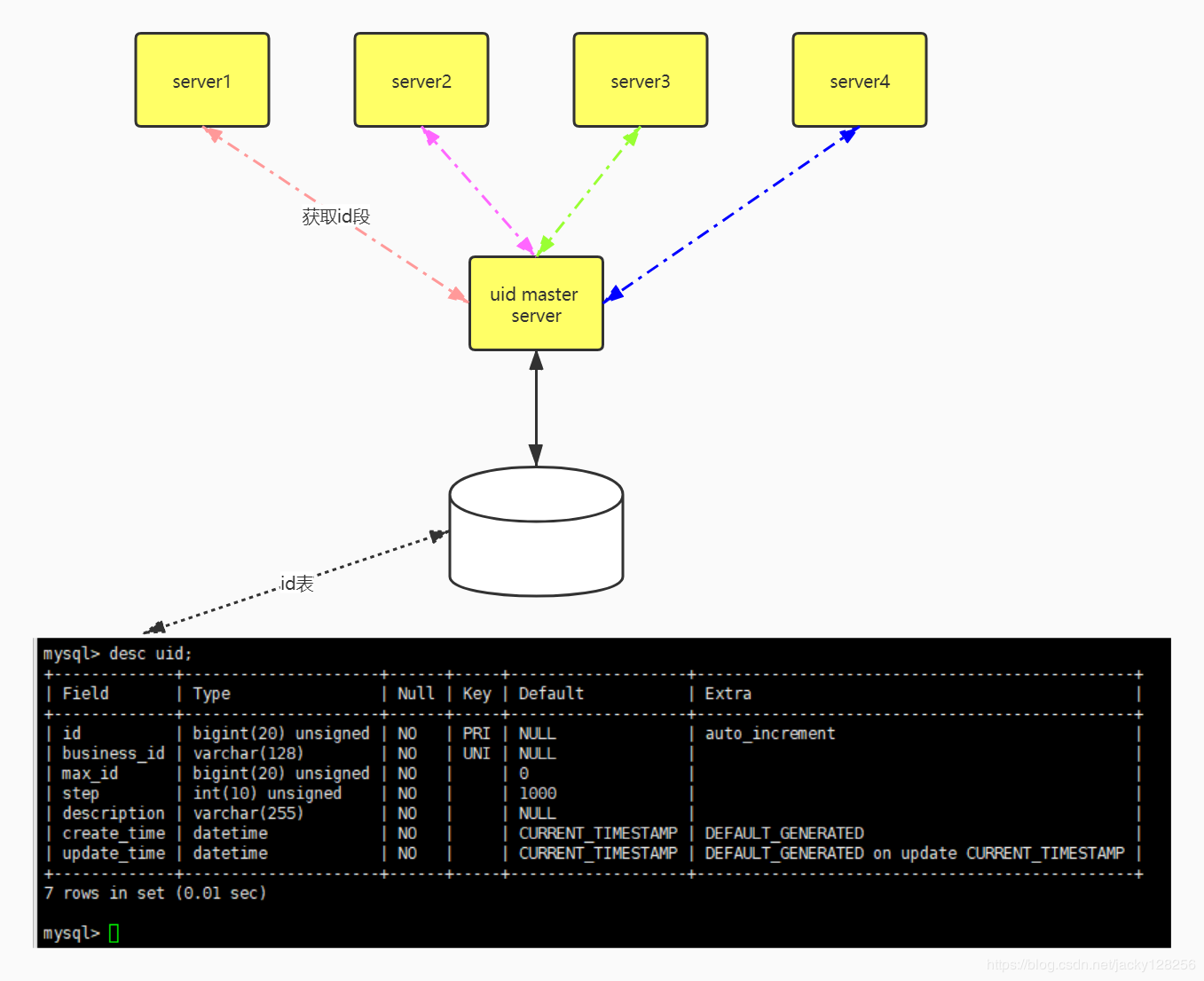
Task: Click CURRENT_TIMESTAMP default in create_time row
Action: tap(598, 833)
